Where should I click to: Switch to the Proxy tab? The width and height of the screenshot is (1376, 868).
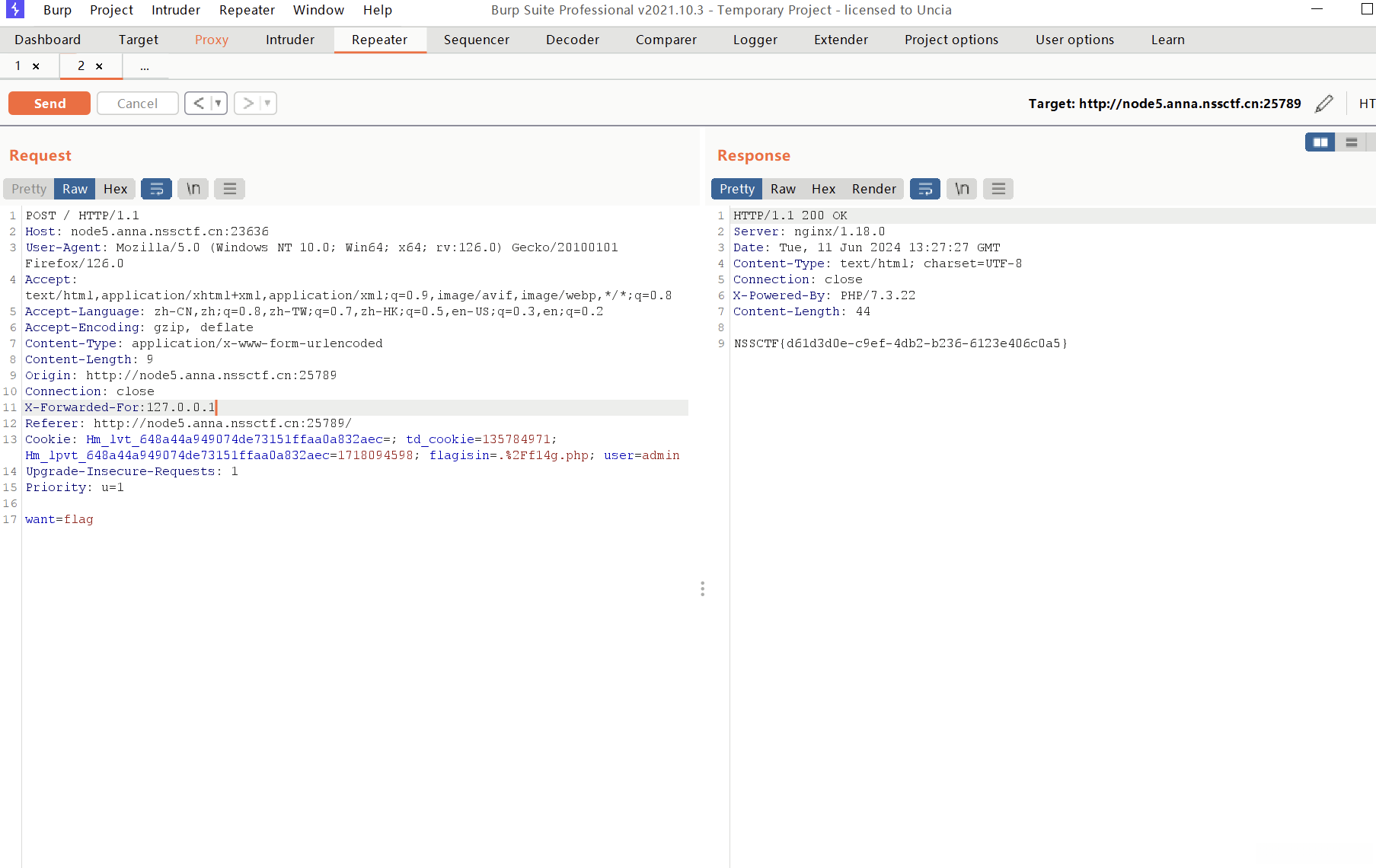(212, 40)
